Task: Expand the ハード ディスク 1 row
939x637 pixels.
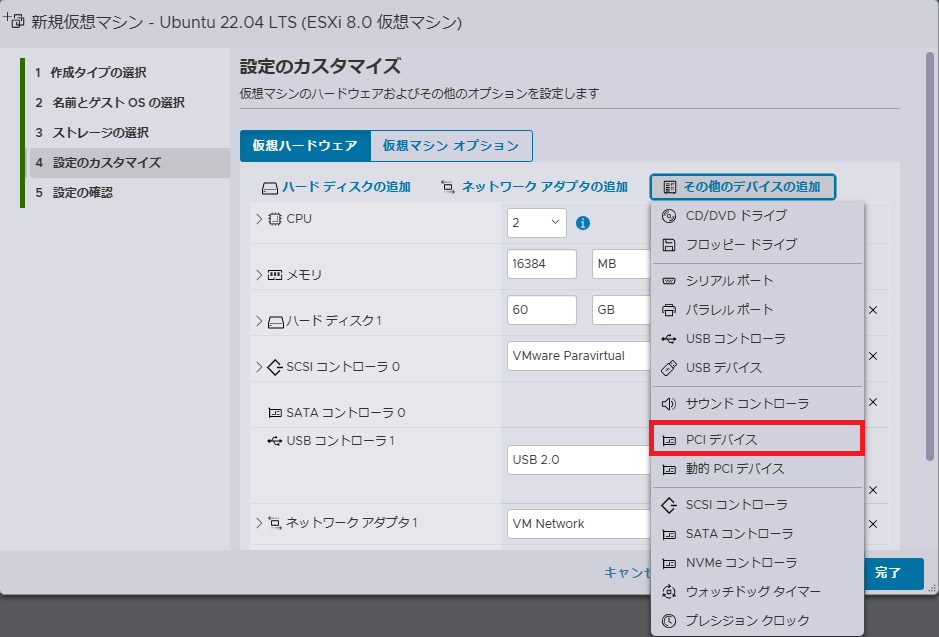Action: point(259,321)
